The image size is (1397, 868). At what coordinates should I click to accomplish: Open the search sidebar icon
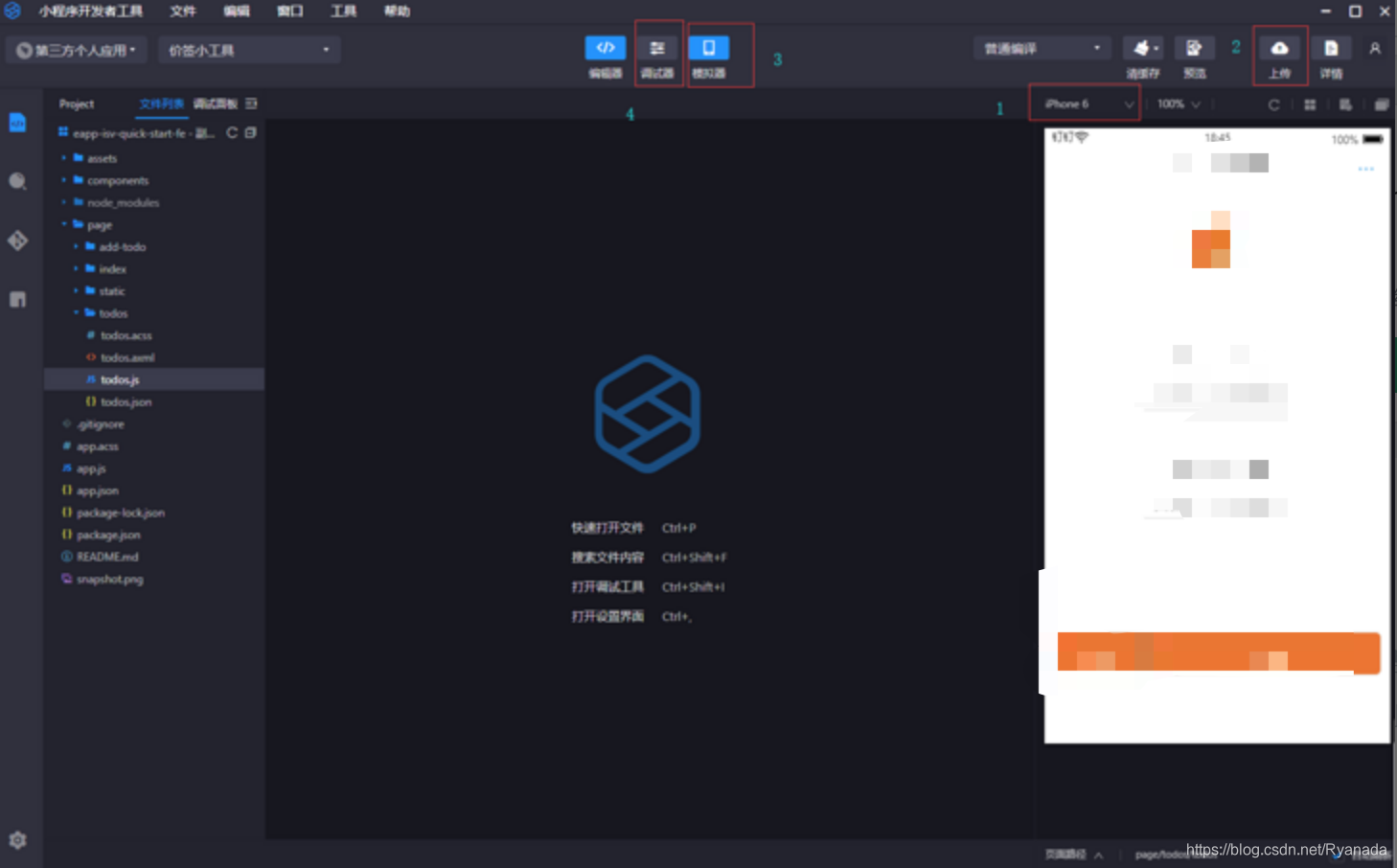pos(17,181)
